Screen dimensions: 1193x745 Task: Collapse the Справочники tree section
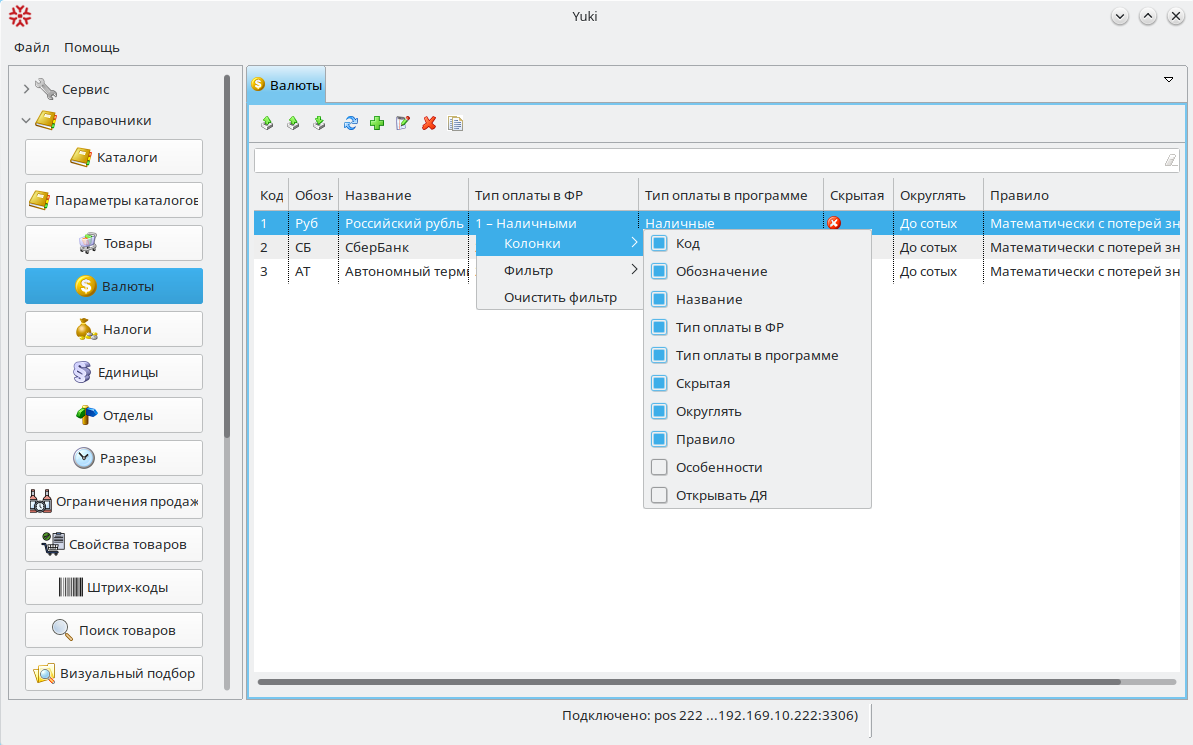click(x=26, y=120)
